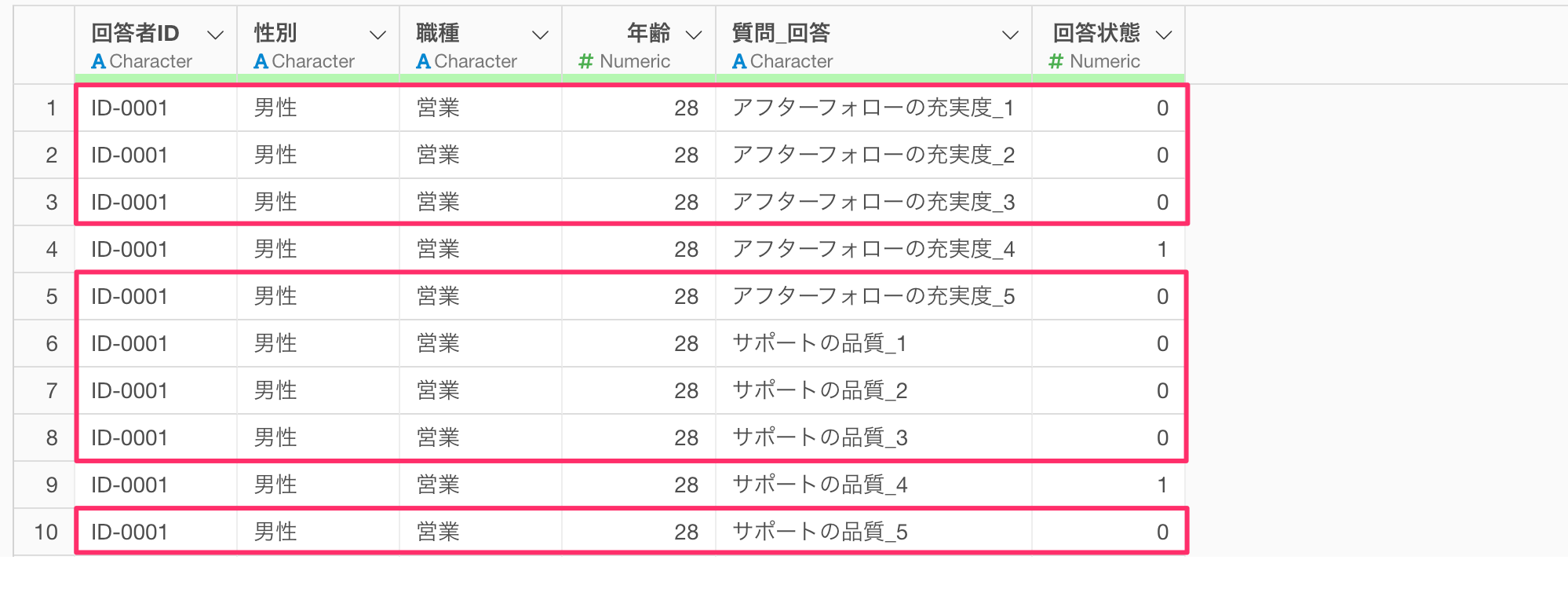Click the Character type icon under 回答者ID
Image resolution: width=1568 pixels, height=589 pixels.
pos(99,61)
